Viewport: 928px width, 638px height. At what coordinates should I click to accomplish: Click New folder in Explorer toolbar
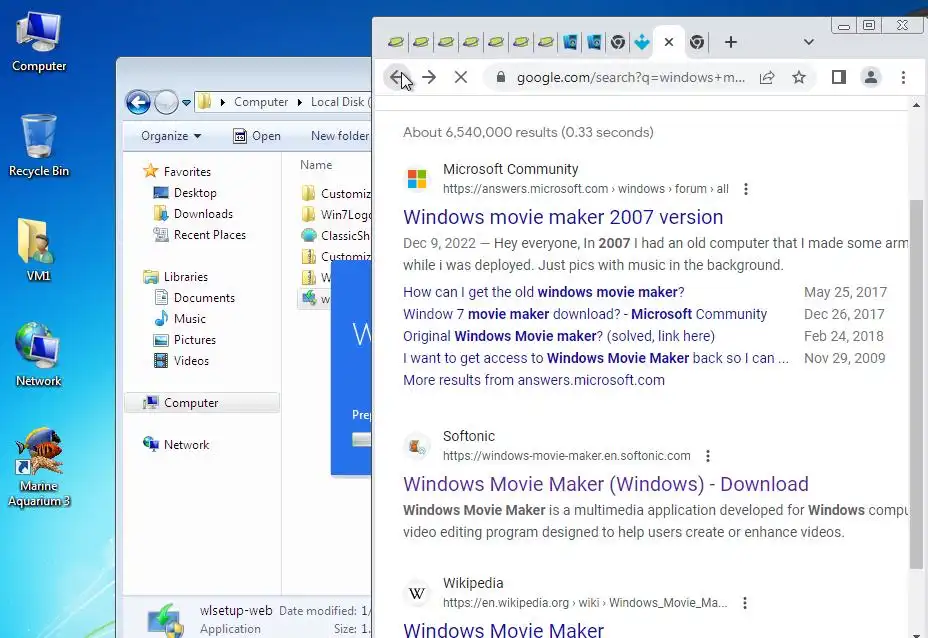pos(340,136)
